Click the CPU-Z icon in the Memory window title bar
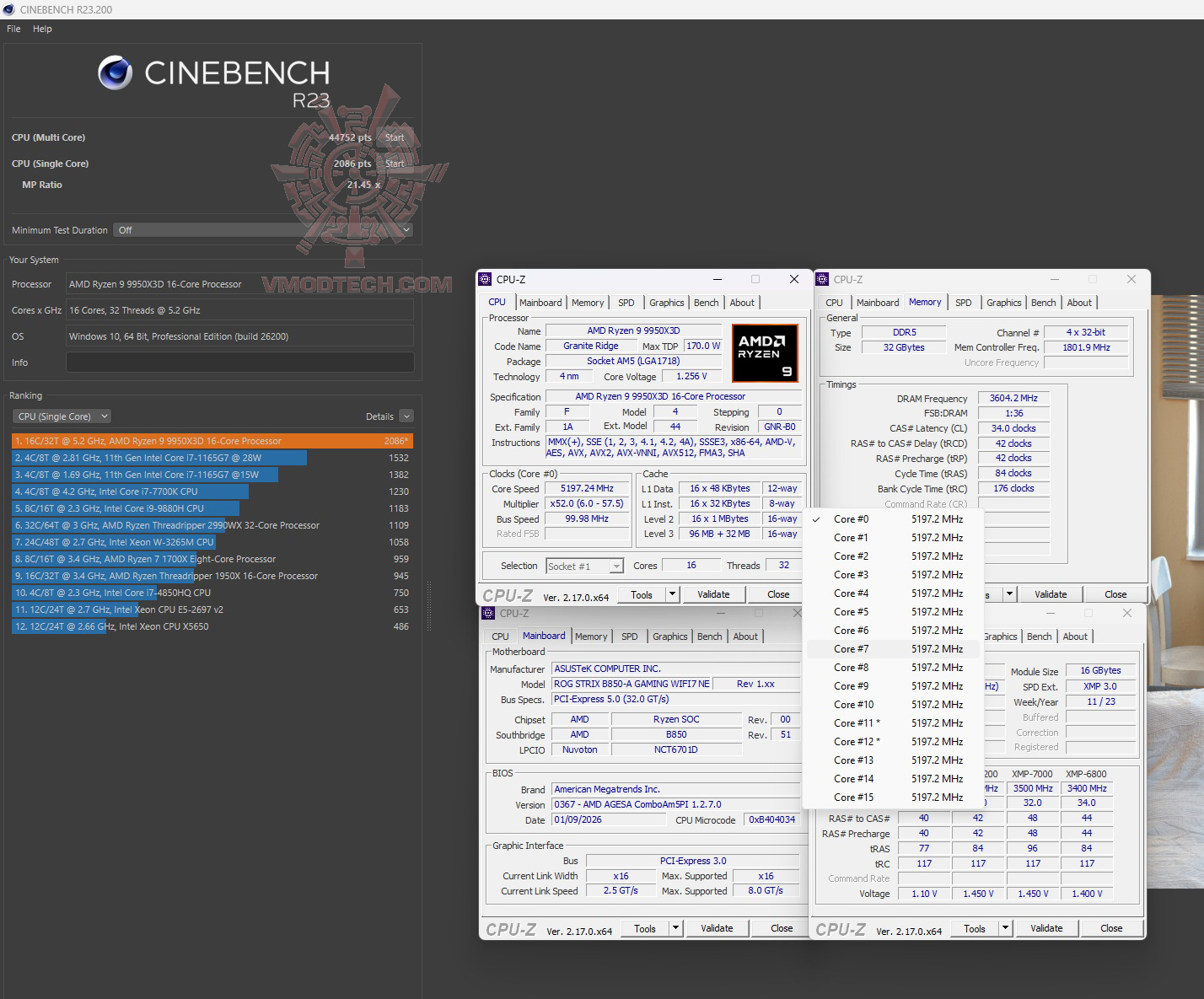This screenshot has width=1204, height=999. (x=822, y=279)
